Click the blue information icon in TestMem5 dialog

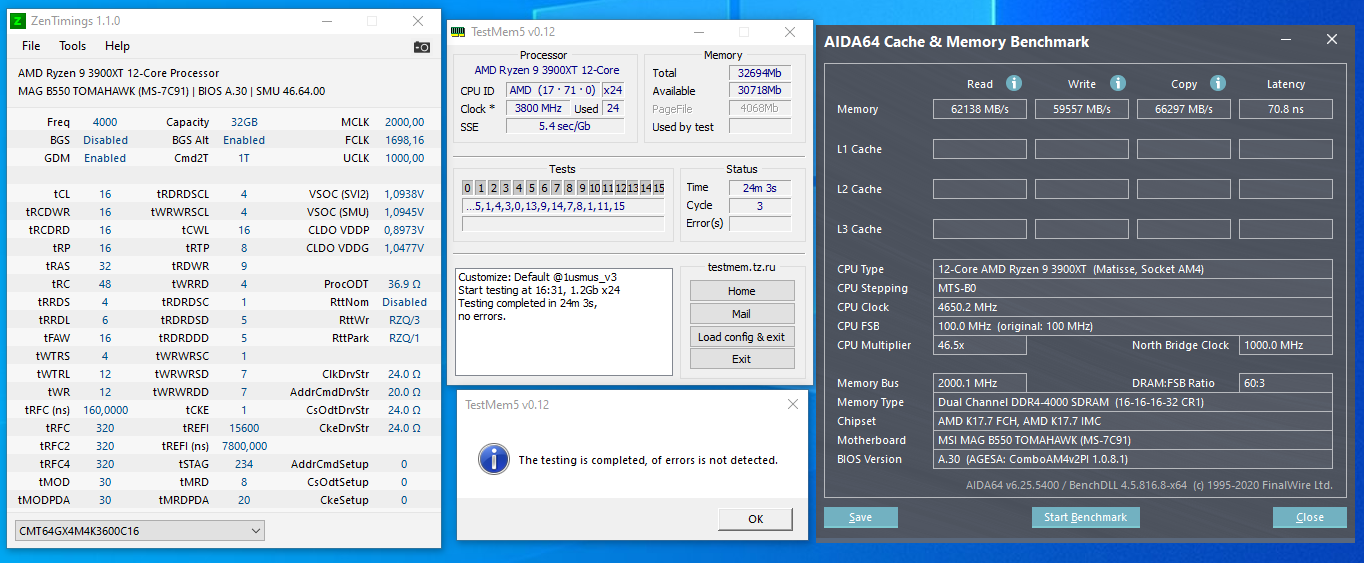coord(494,459)
